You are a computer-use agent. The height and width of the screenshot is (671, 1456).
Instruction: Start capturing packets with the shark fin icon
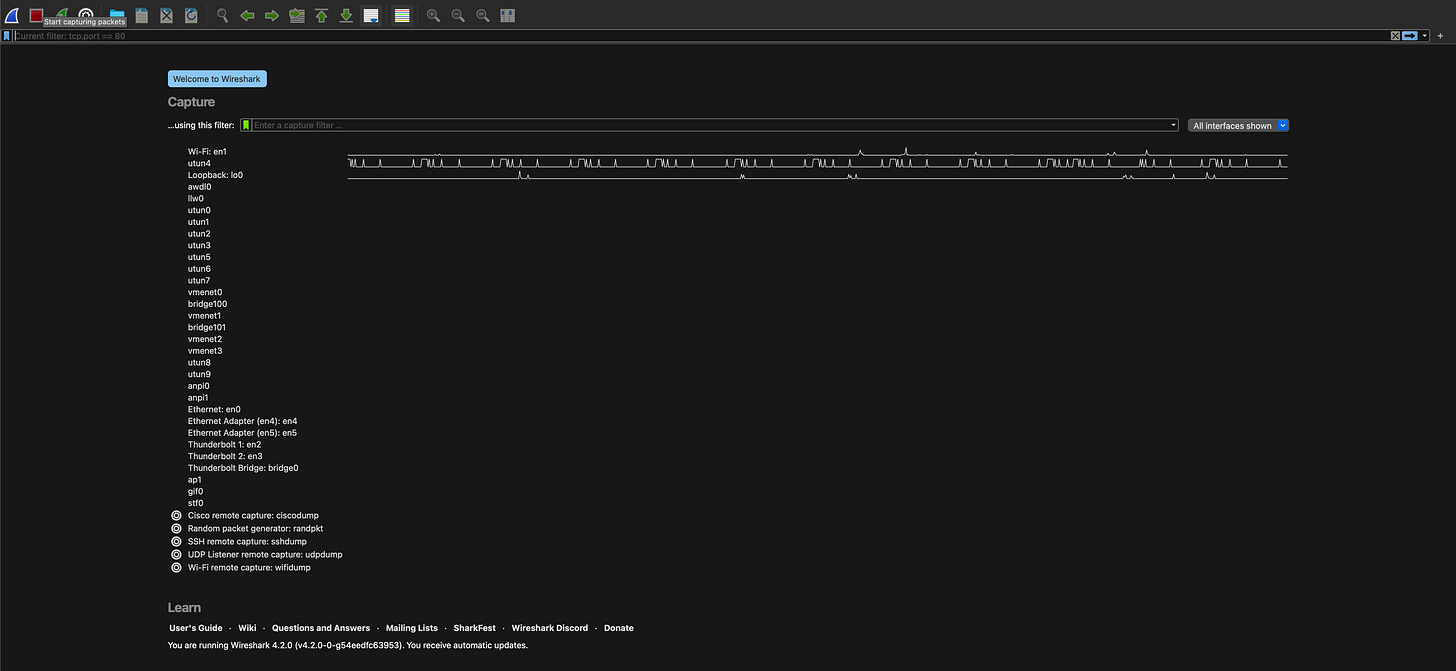click(x=12, y=15)
